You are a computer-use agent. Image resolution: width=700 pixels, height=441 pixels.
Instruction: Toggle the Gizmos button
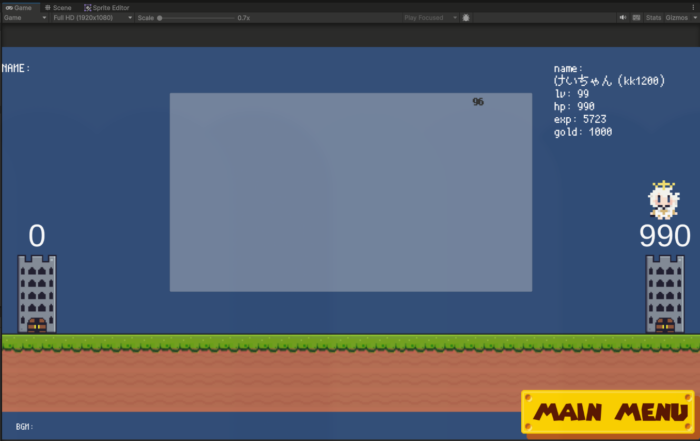coord(675,18)
